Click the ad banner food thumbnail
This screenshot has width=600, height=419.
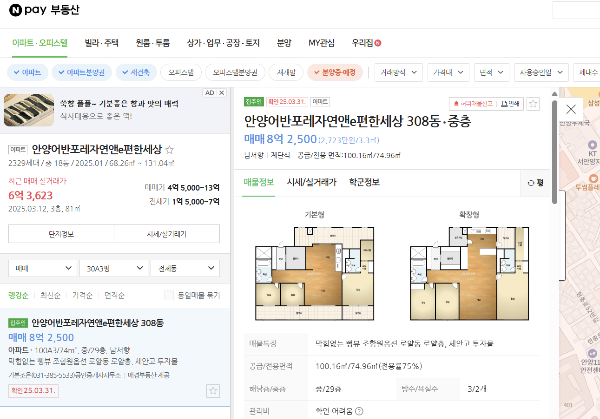pyautogui.click(x=29, y=110)
